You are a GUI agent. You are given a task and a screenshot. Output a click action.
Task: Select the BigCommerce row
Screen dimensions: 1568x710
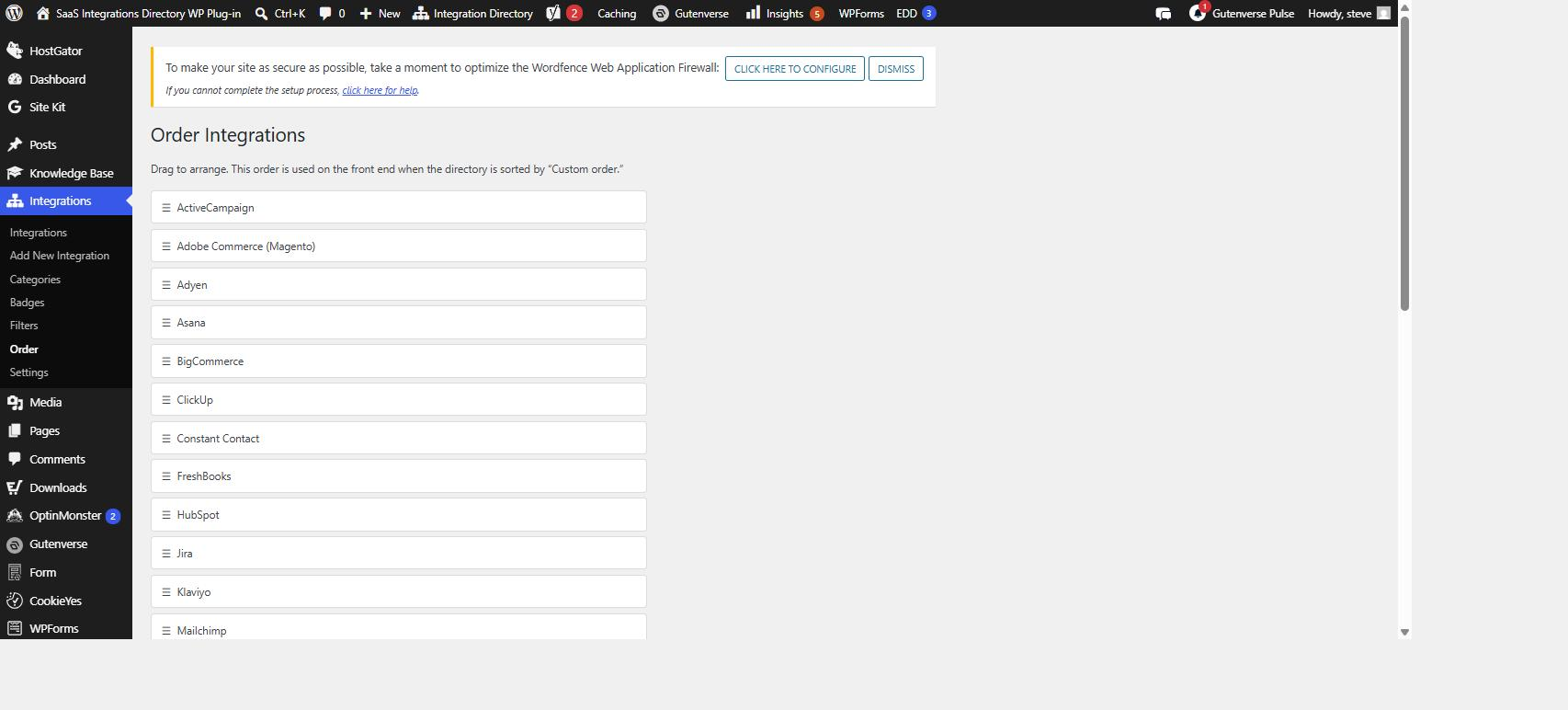click(399, 361)
